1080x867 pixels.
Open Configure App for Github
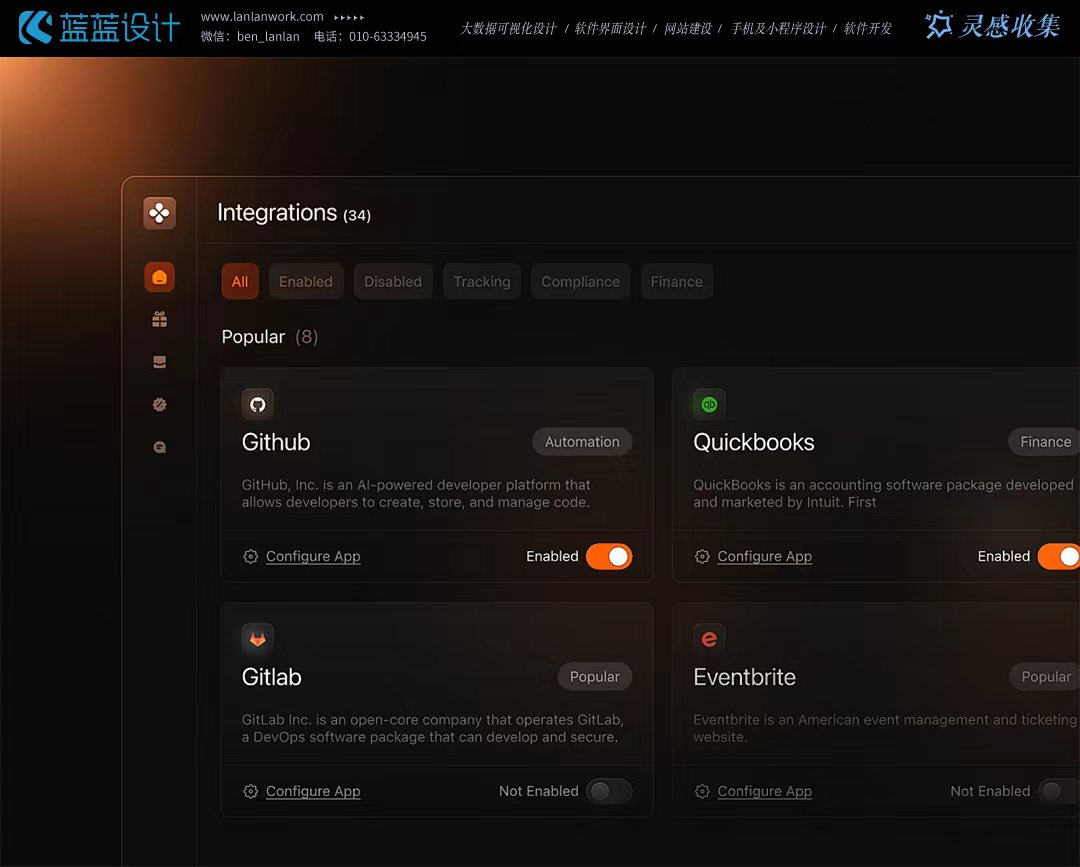312,557
